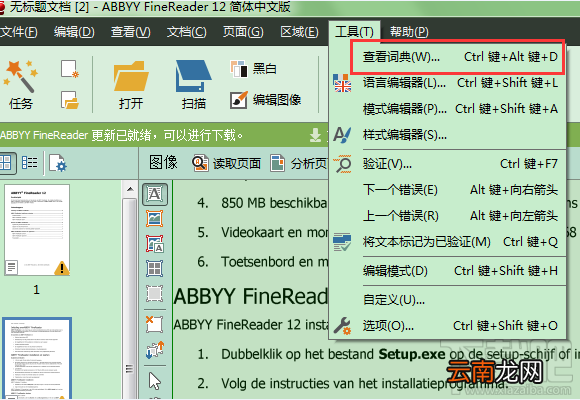580x400 pixels.
Task: Click 分析页 (Analyze Page) button
Action: coord(299,163)
